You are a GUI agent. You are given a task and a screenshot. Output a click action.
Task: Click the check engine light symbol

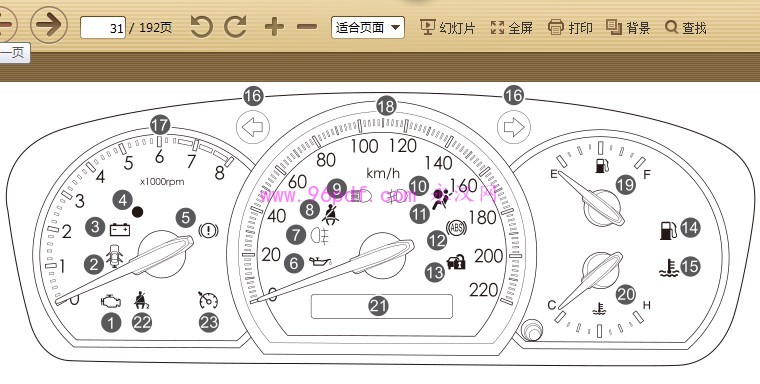110,302
